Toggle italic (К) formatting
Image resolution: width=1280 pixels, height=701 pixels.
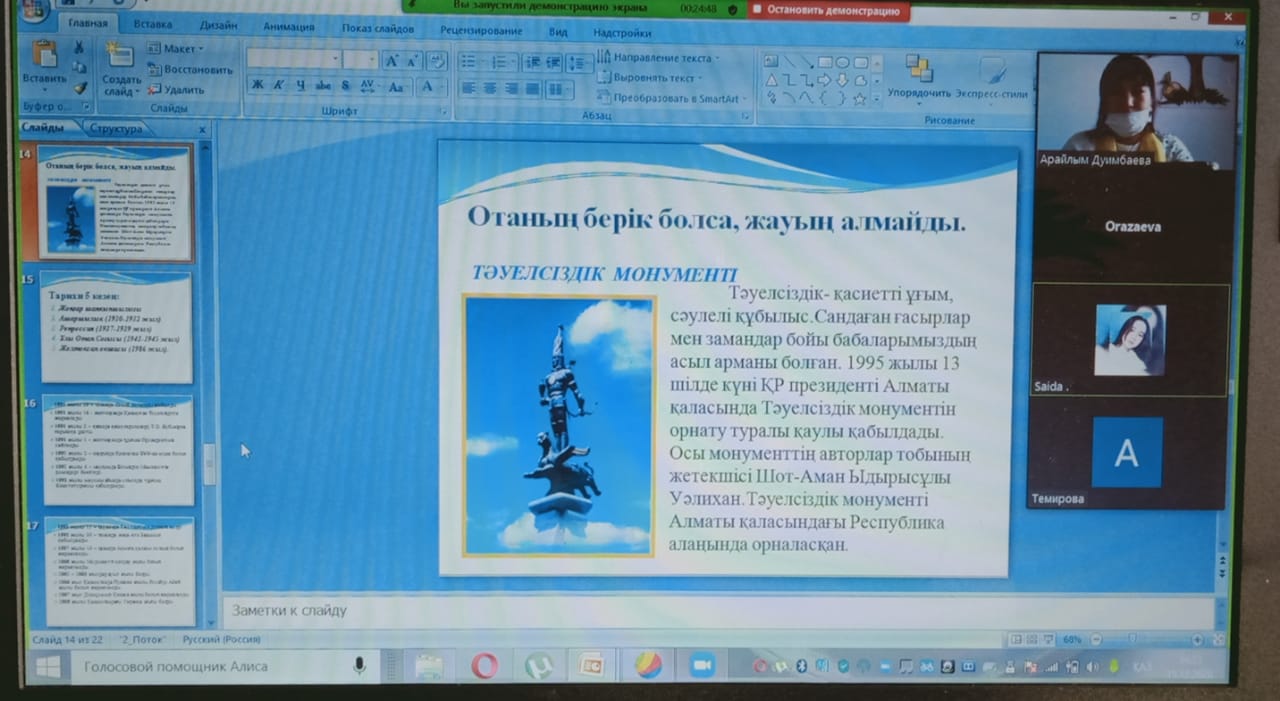click(x=279, y=86)
